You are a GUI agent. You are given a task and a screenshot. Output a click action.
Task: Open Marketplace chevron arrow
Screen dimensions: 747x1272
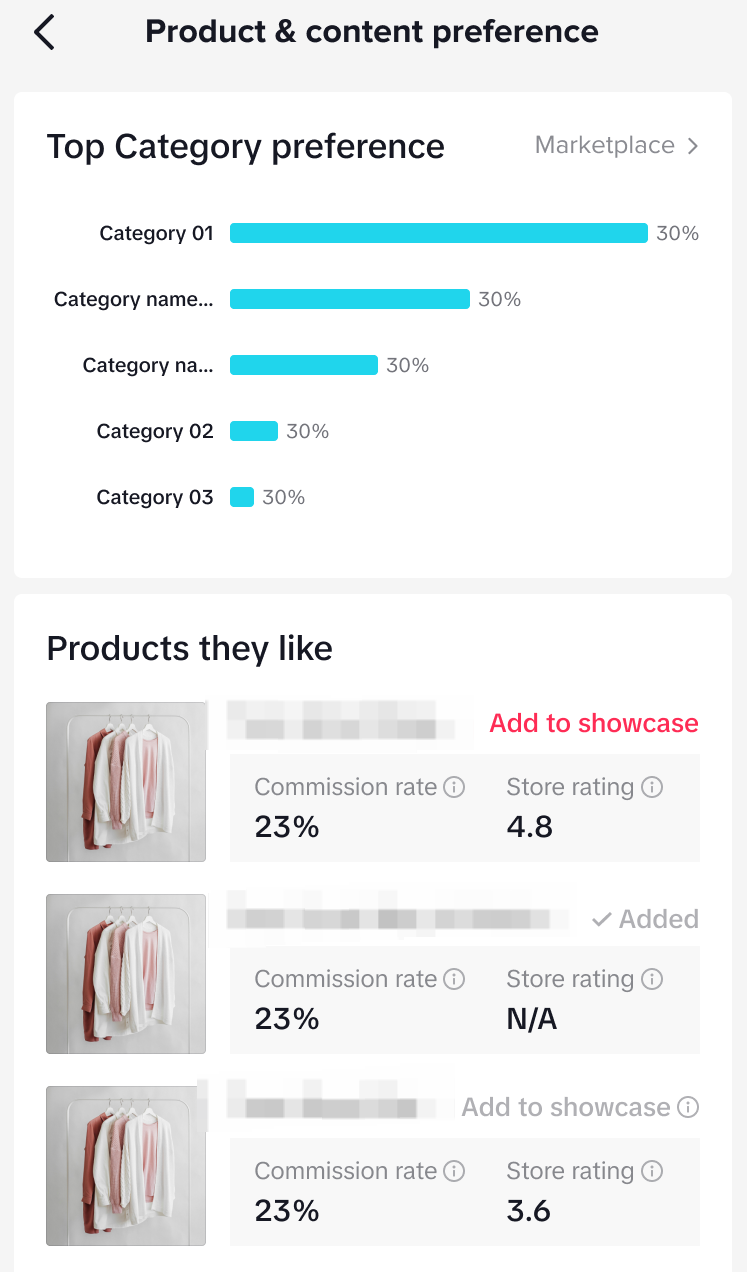(x=693, y=146)
